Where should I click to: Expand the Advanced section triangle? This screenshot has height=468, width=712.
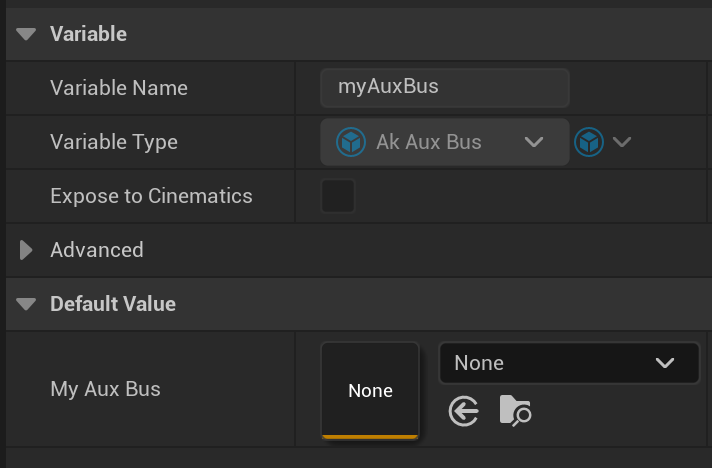click(x=27, y=250)
